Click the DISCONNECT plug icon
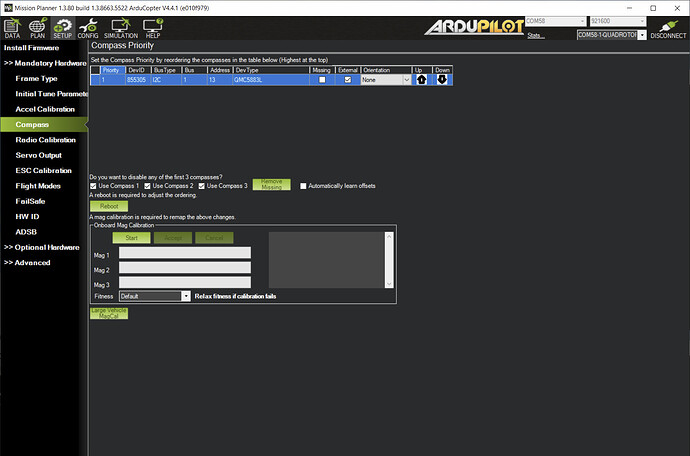Image resolution: width=690 pixels, height=456 pixels. click(x=668, y=29)
